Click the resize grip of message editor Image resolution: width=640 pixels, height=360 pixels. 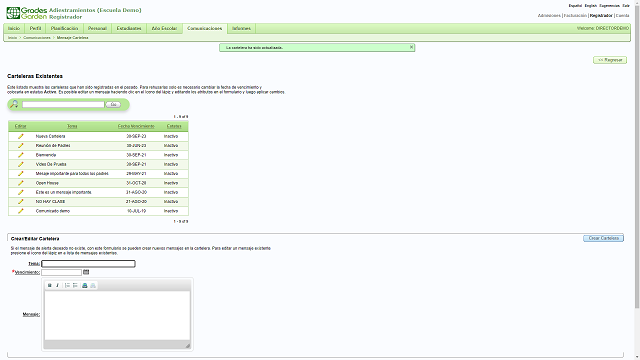188,346
